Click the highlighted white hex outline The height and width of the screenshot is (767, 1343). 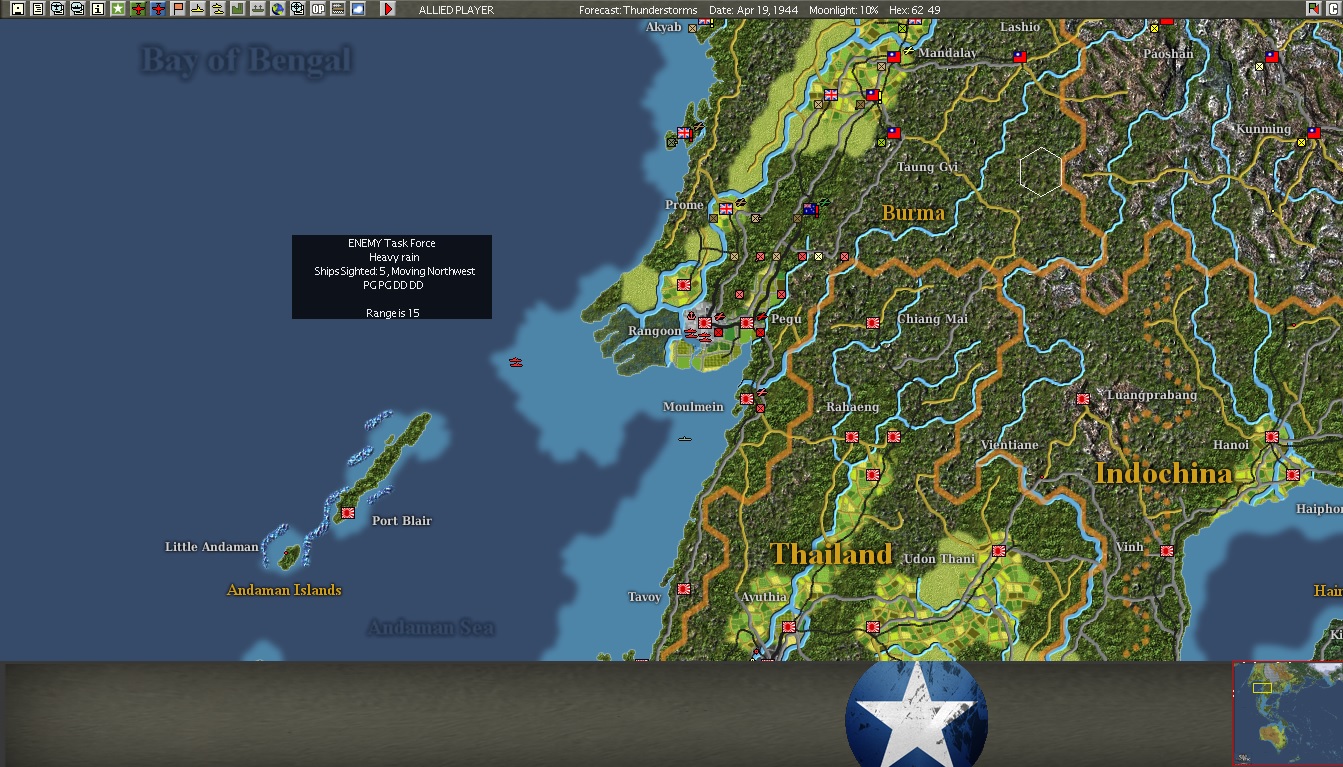(x=1041, y=171)
